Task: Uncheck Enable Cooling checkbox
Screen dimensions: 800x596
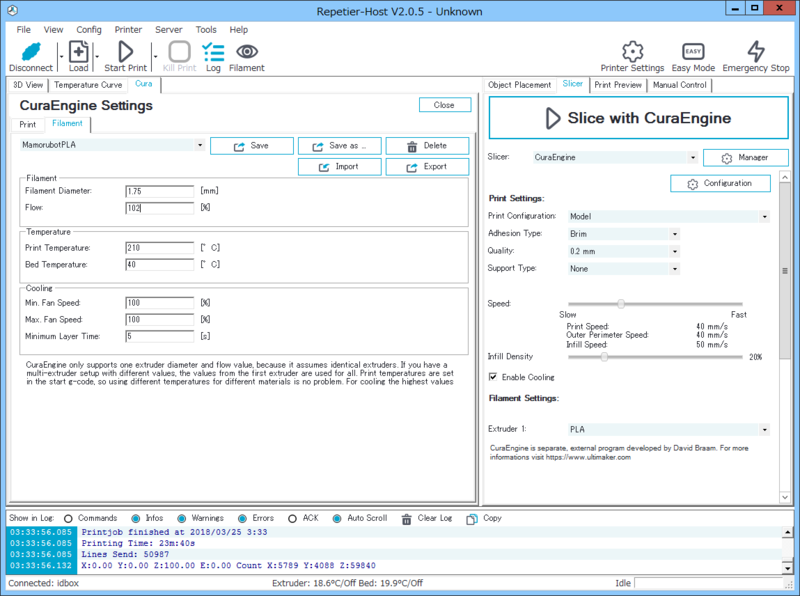Action: tap(493, 377)
